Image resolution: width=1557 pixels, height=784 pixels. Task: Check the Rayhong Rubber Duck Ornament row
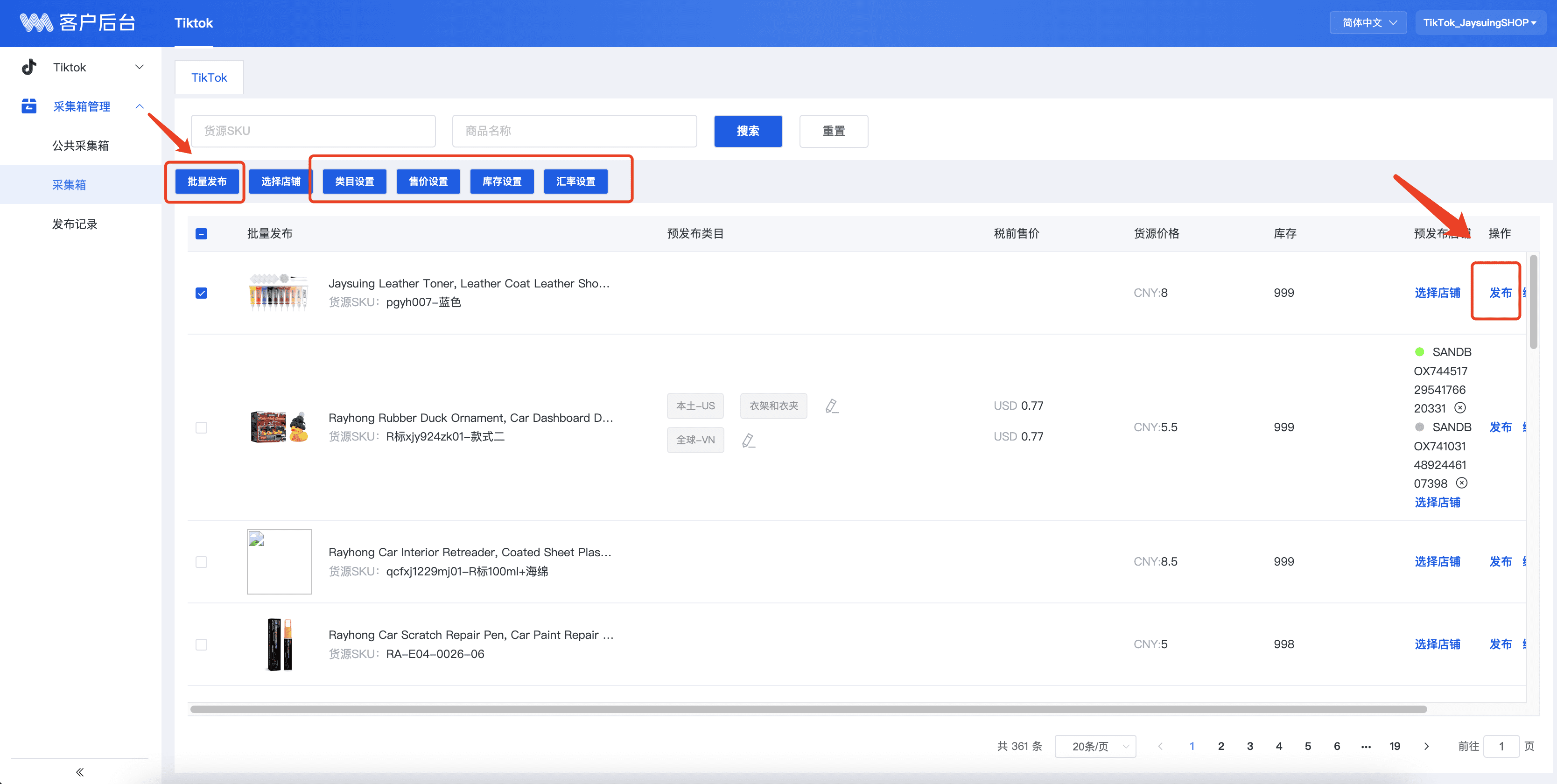pos(202,428)
